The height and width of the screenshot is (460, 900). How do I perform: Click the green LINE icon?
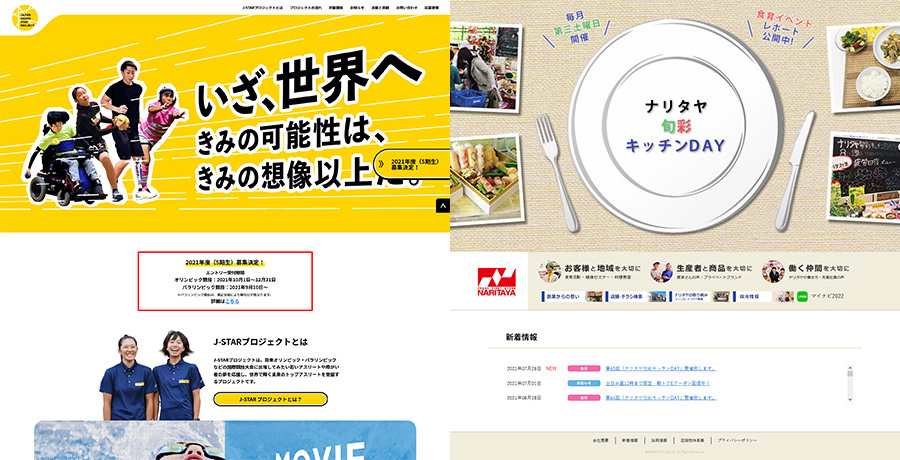[x=802, y=296]
